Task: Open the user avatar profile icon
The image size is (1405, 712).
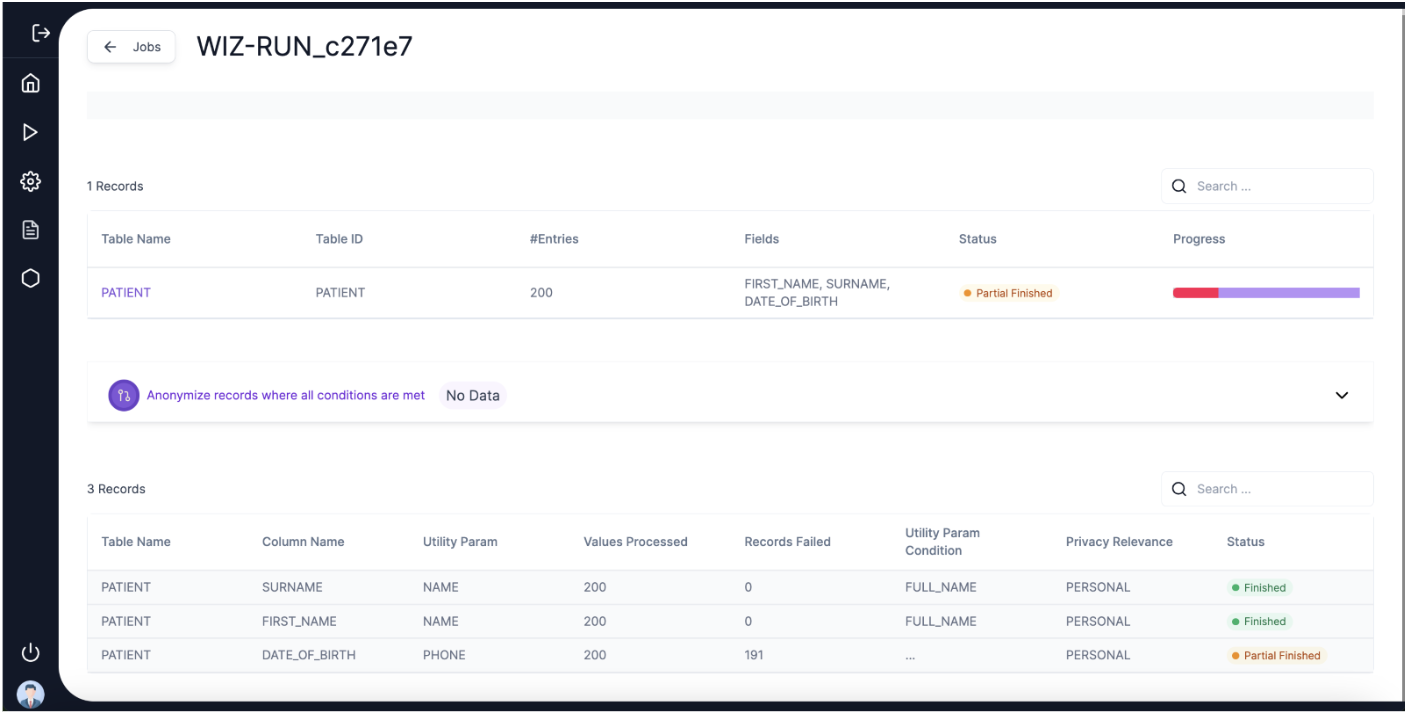Action: pos(30,693)
